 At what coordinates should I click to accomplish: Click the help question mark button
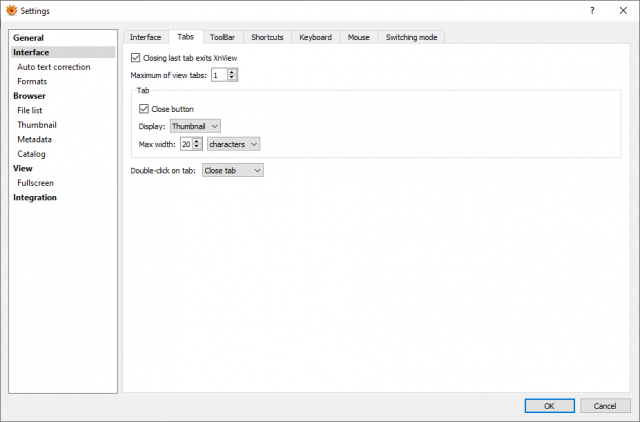[592, 11]
